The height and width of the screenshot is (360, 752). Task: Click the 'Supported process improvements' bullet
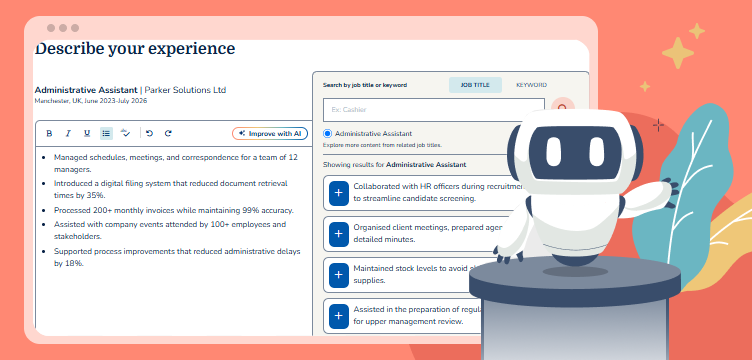(x=177, y=257)
